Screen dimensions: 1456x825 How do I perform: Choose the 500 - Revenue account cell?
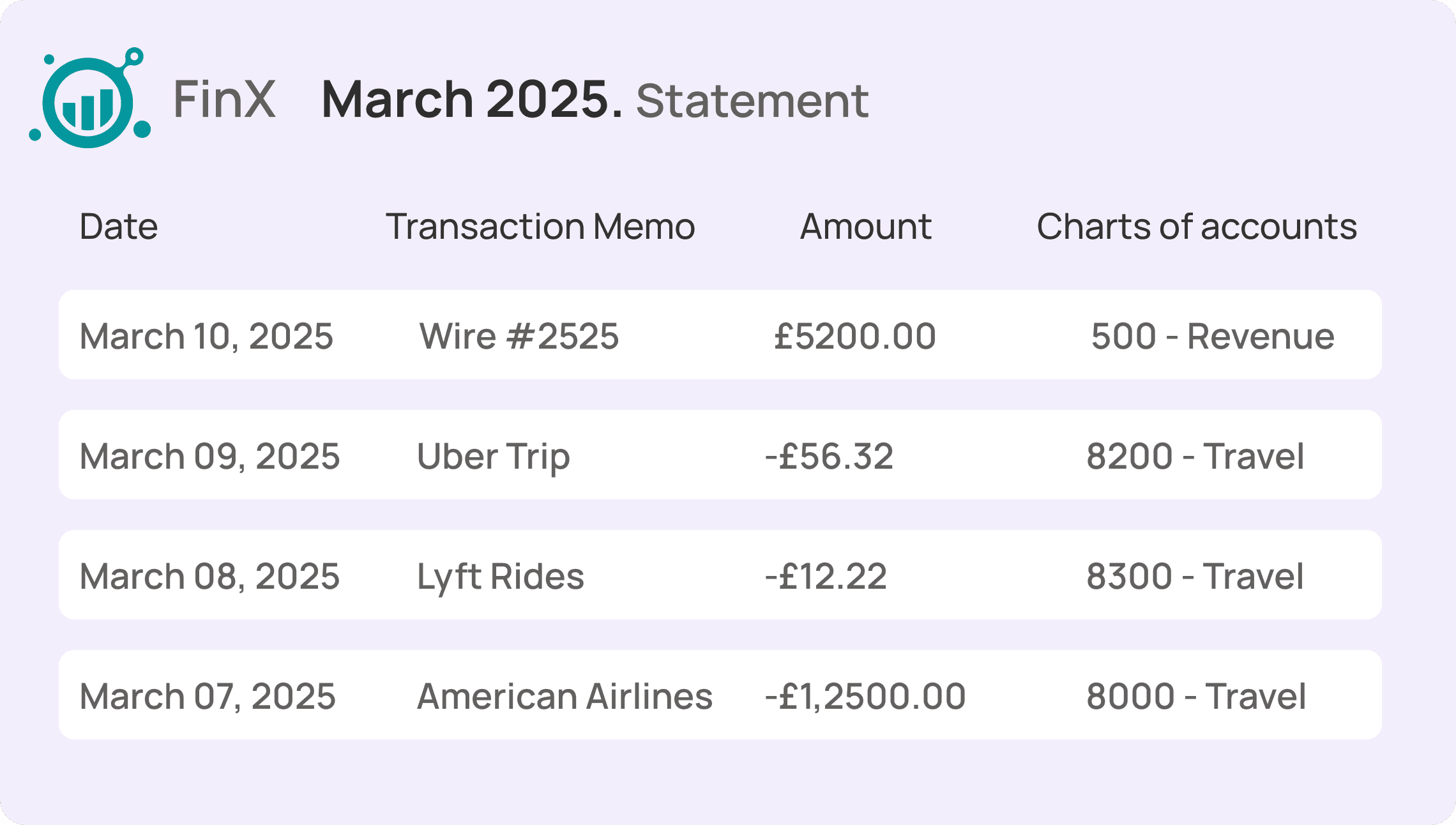pos(1213,336)
